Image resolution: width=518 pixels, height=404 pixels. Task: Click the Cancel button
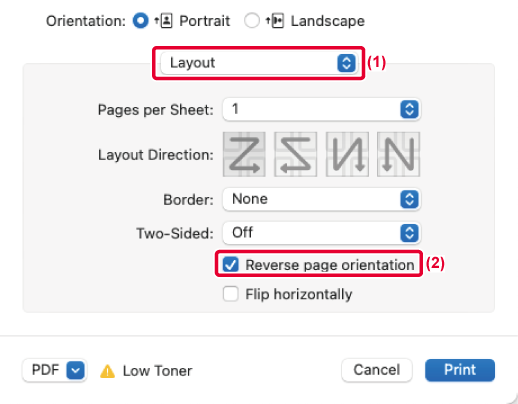377,370
